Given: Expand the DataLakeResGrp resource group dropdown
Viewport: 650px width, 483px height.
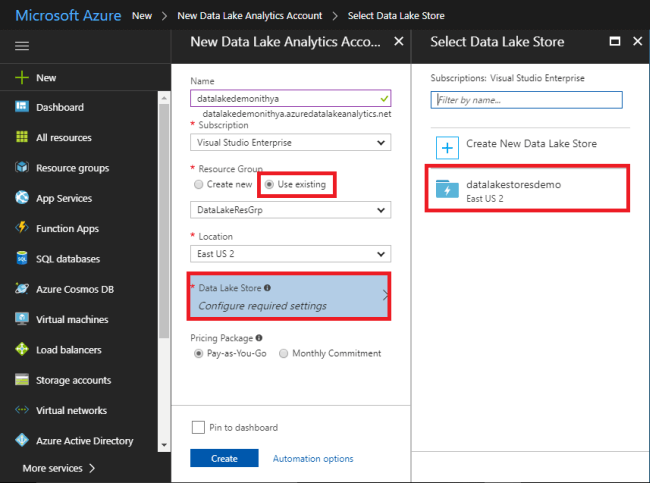Looking at the screenshot, I should click(290, 210).
